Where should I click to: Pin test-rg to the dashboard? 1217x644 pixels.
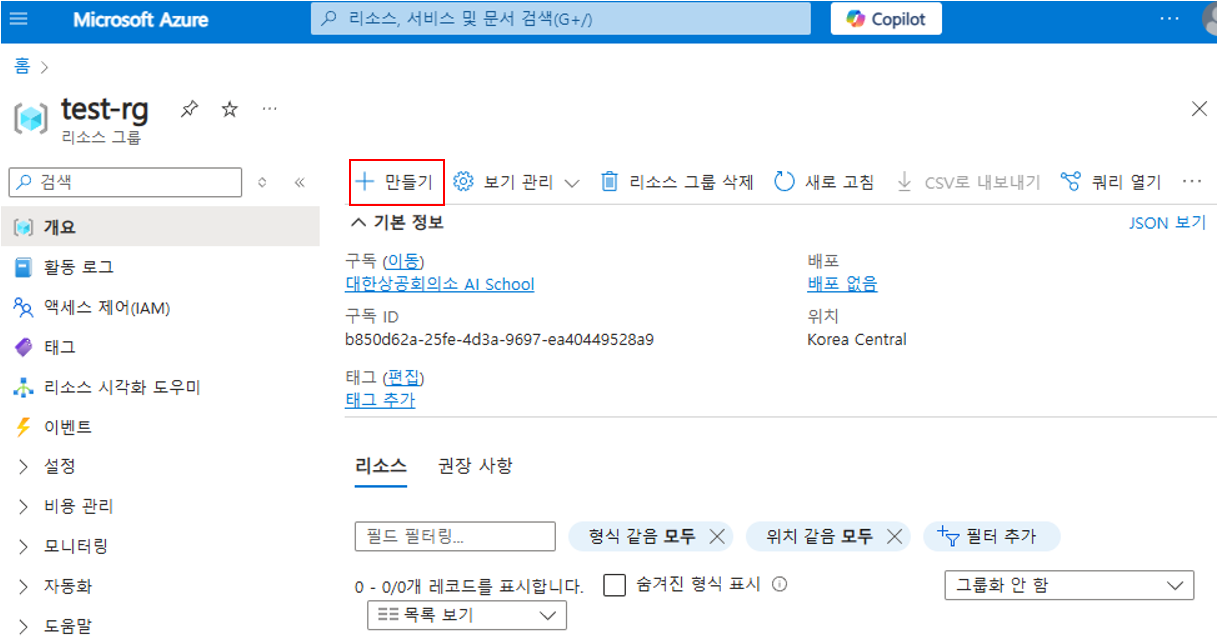[x=189, y=109]
